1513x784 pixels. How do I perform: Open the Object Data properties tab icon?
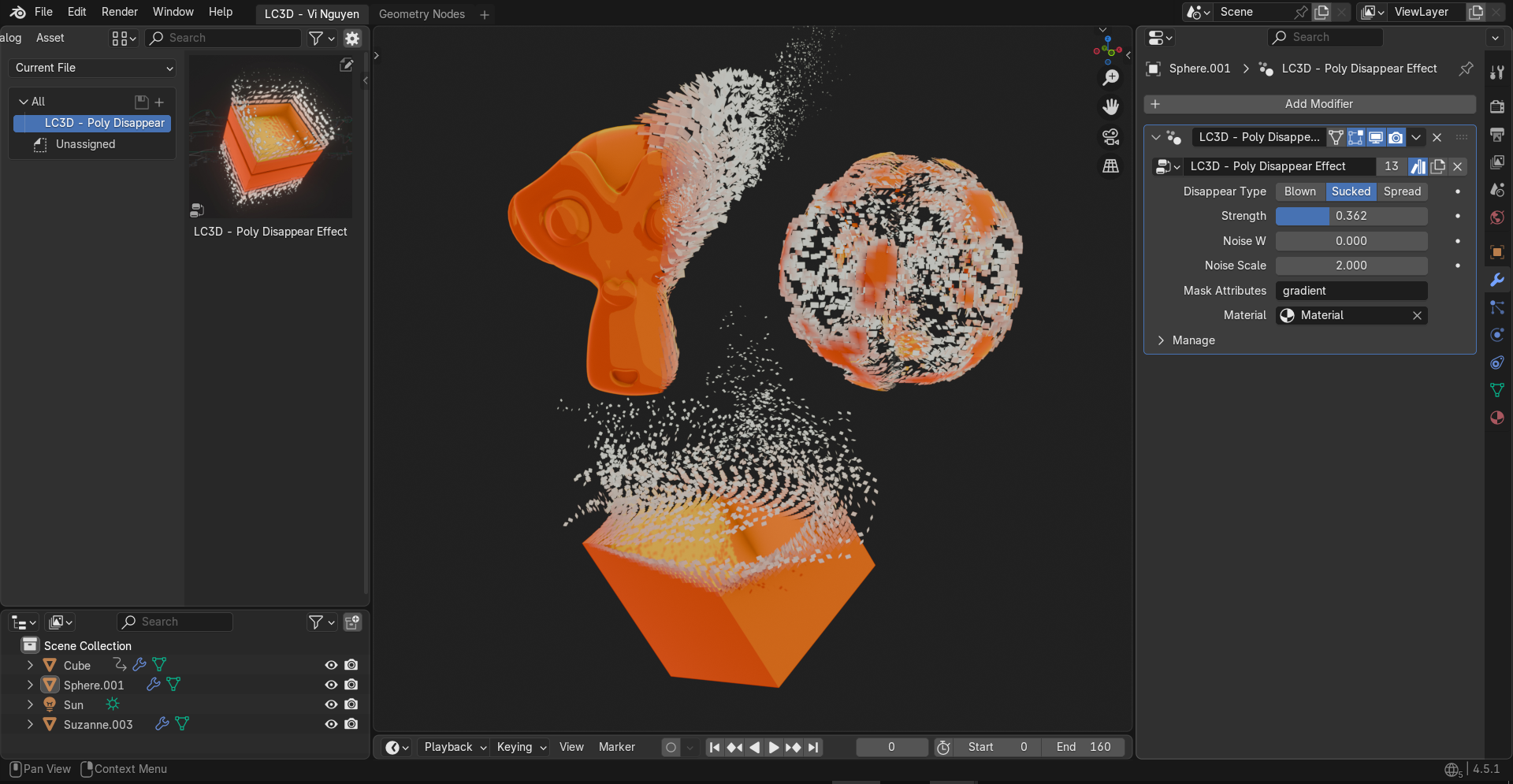click(1497, 390)
